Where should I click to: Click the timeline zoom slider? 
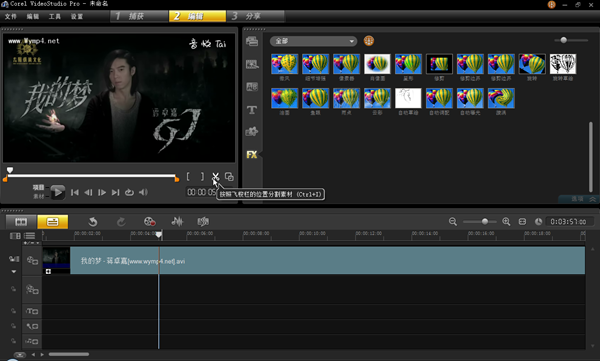point(484,222)
